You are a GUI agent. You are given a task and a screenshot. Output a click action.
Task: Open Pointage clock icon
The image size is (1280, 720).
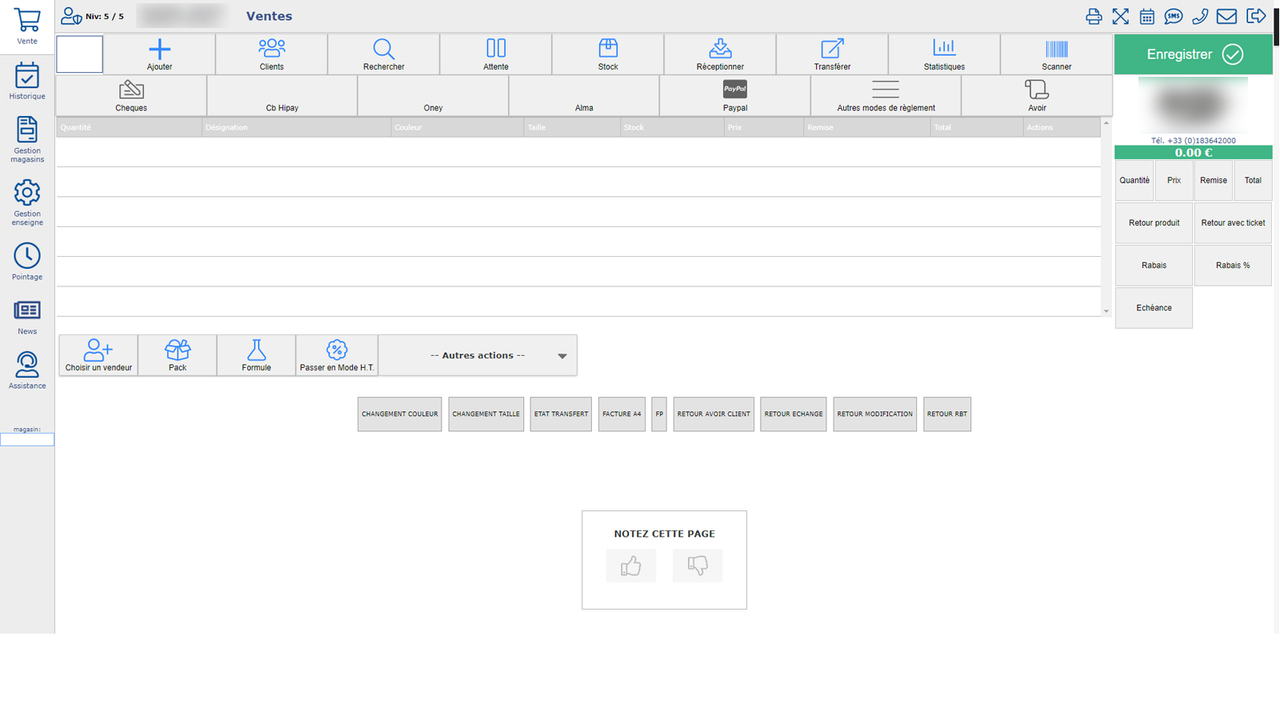27,256
